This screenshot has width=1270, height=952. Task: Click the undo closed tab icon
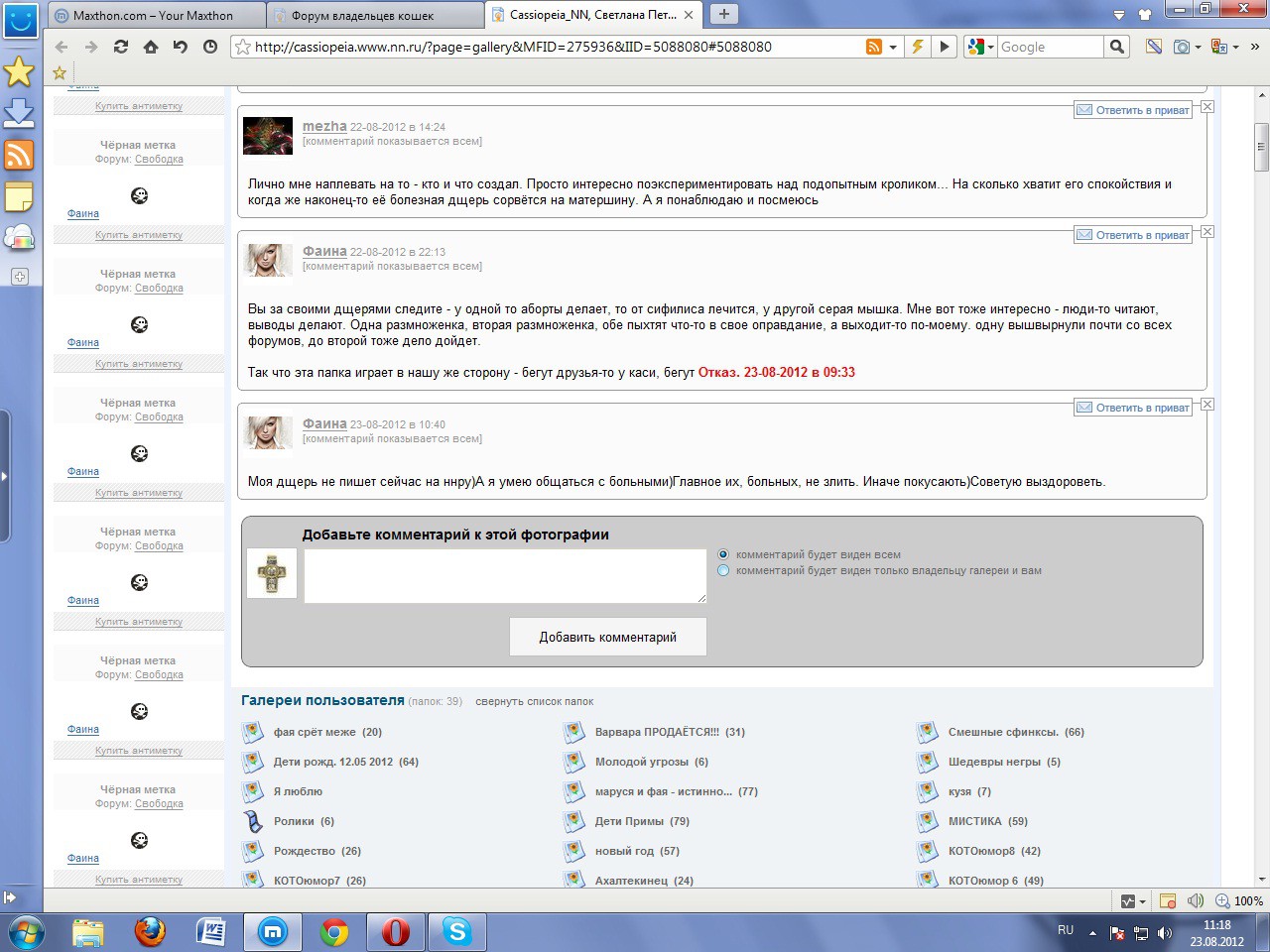tap(181, 47)
